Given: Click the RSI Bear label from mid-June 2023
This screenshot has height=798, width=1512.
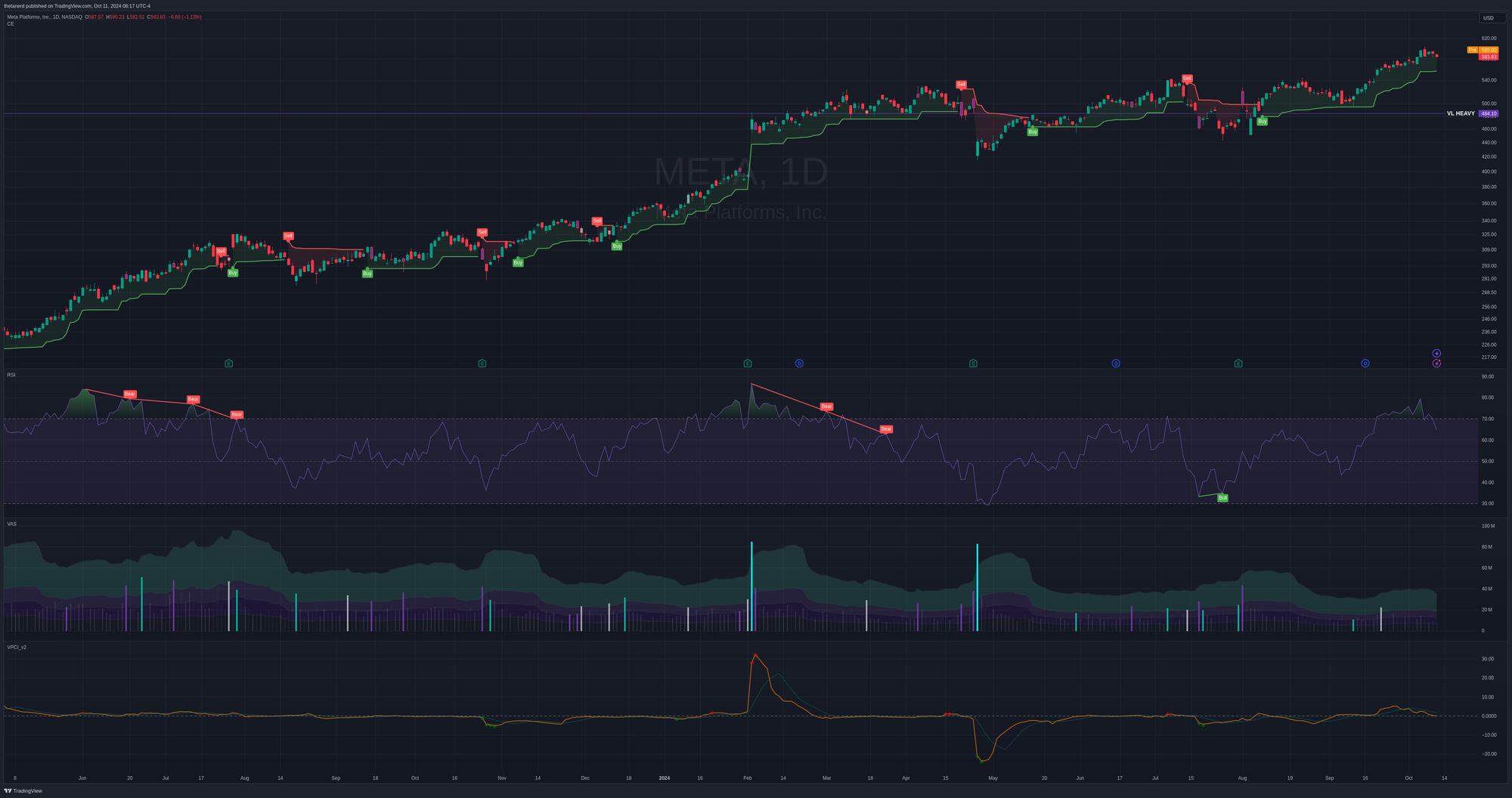Looking at the screenshot, I should tap(129, 394).
